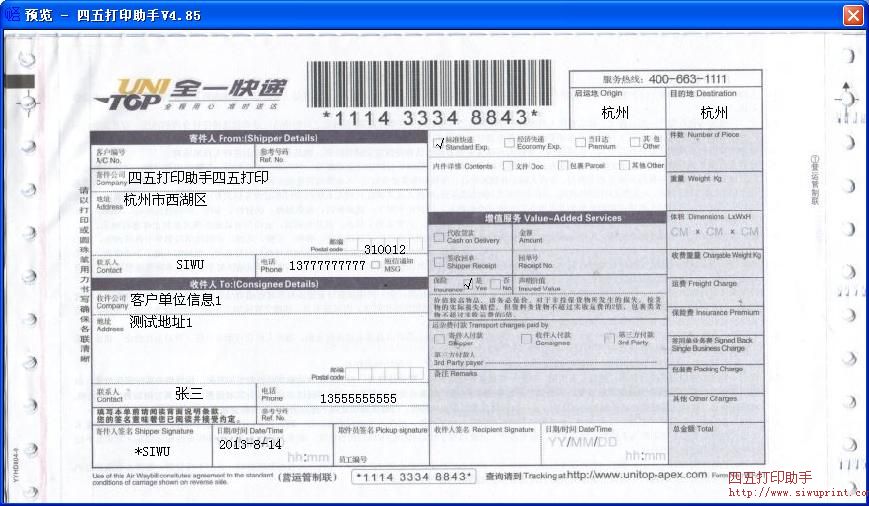
Task: Tick the MSG notification checkbox
Action: [x=375, y=265]
